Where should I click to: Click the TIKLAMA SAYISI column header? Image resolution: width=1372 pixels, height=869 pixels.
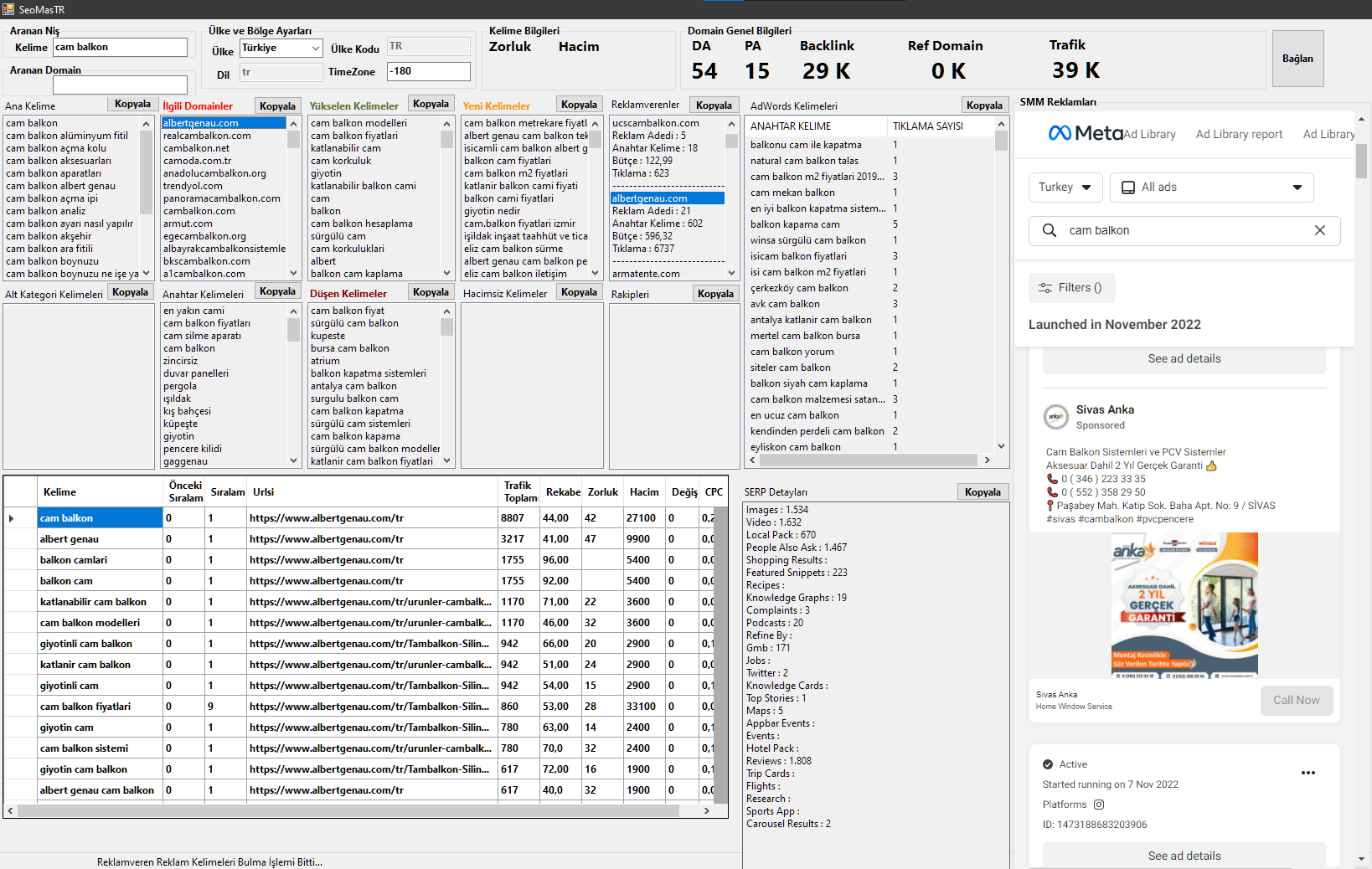(x=941, y=126)
